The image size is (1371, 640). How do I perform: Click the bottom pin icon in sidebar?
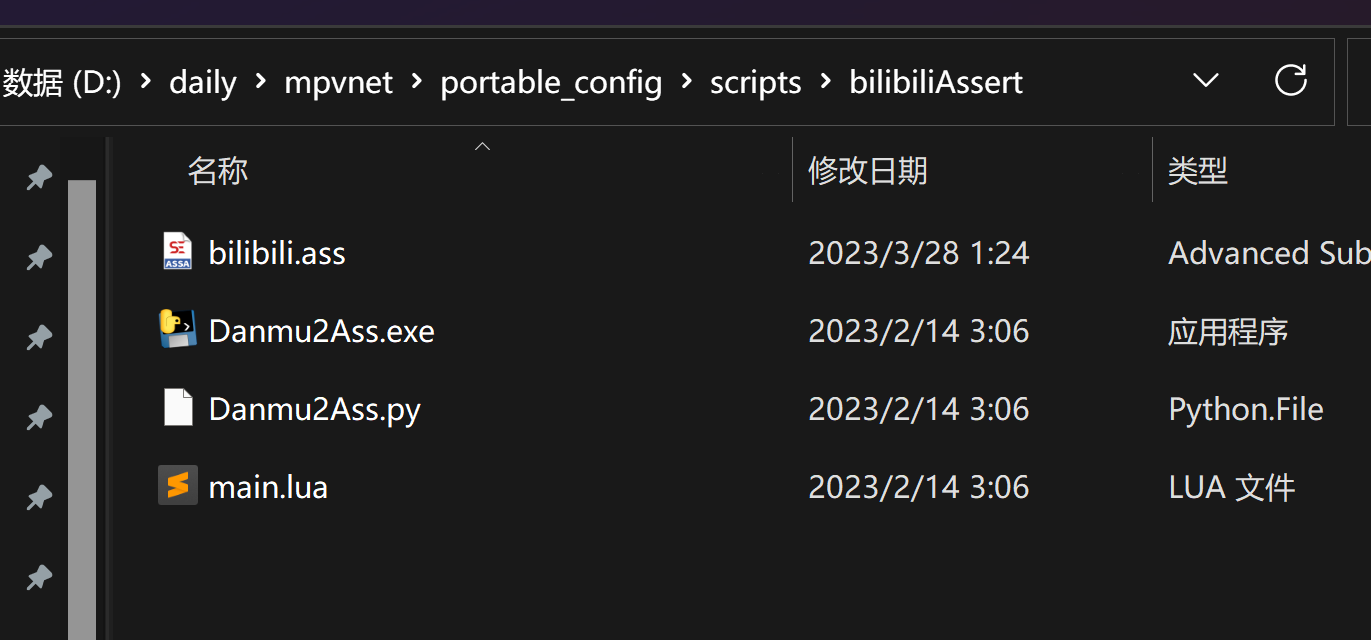pos(38,578)
